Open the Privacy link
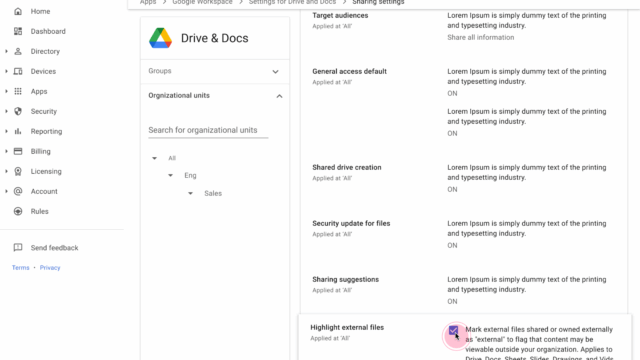Screen dimensions: 640x360 50,268
